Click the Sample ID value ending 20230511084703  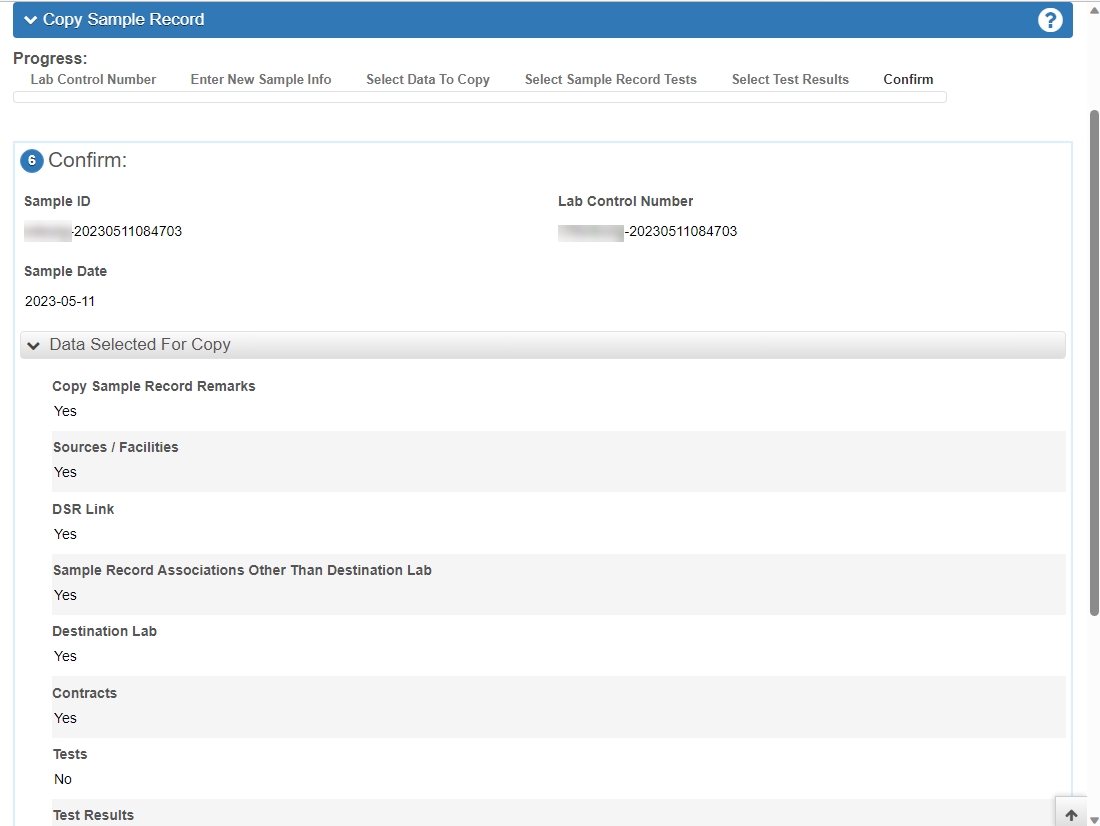point(103,232)
